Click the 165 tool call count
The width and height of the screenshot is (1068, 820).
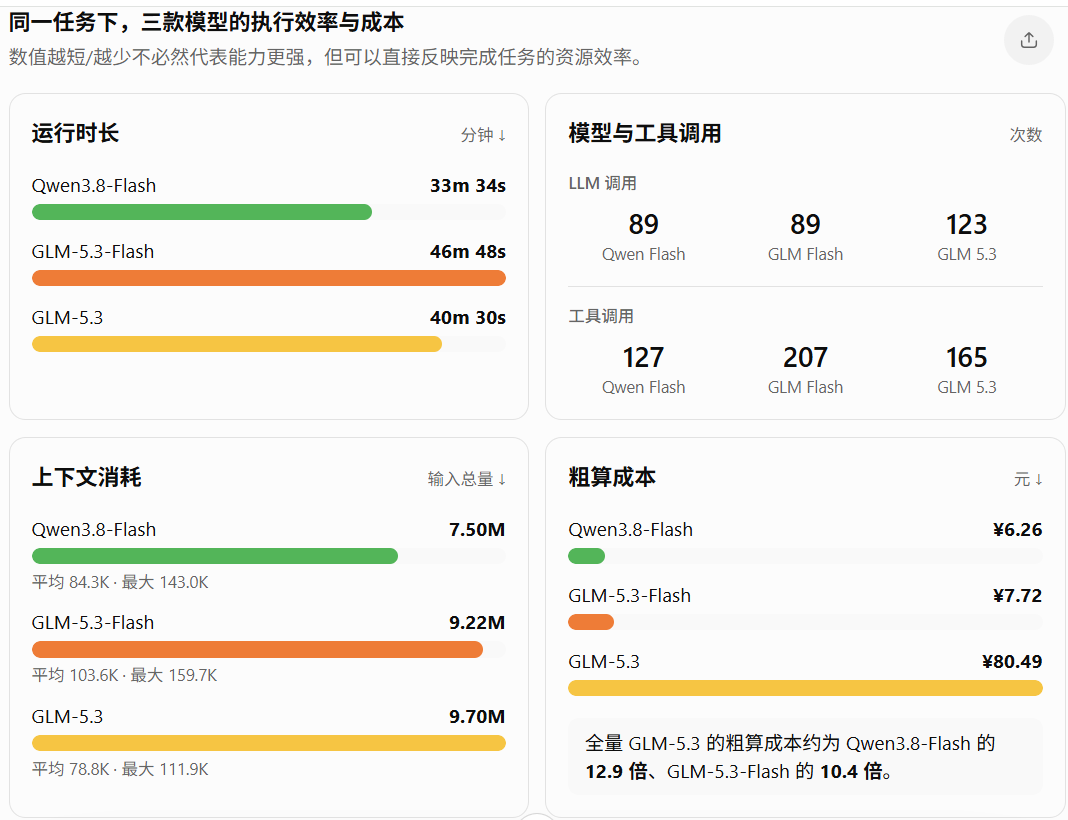click(x=967, y=358)
